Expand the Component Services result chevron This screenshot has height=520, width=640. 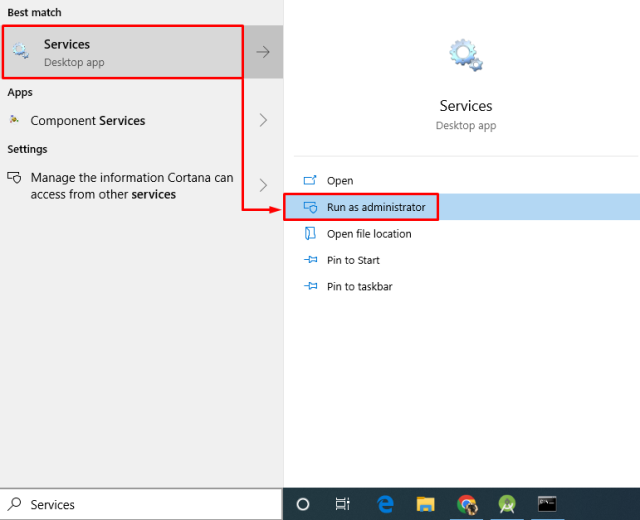263,120
